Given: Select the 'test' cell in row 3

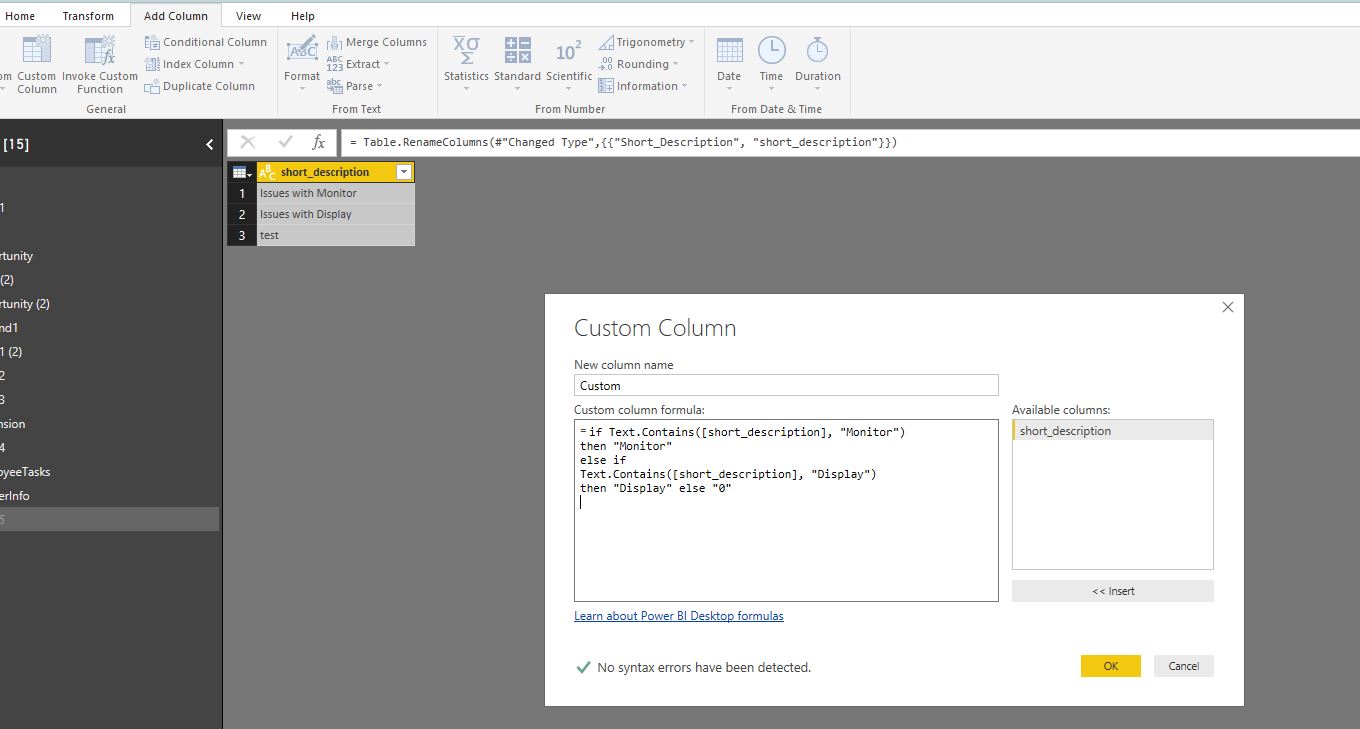Looking at the screenshot, I should (335, 235).
